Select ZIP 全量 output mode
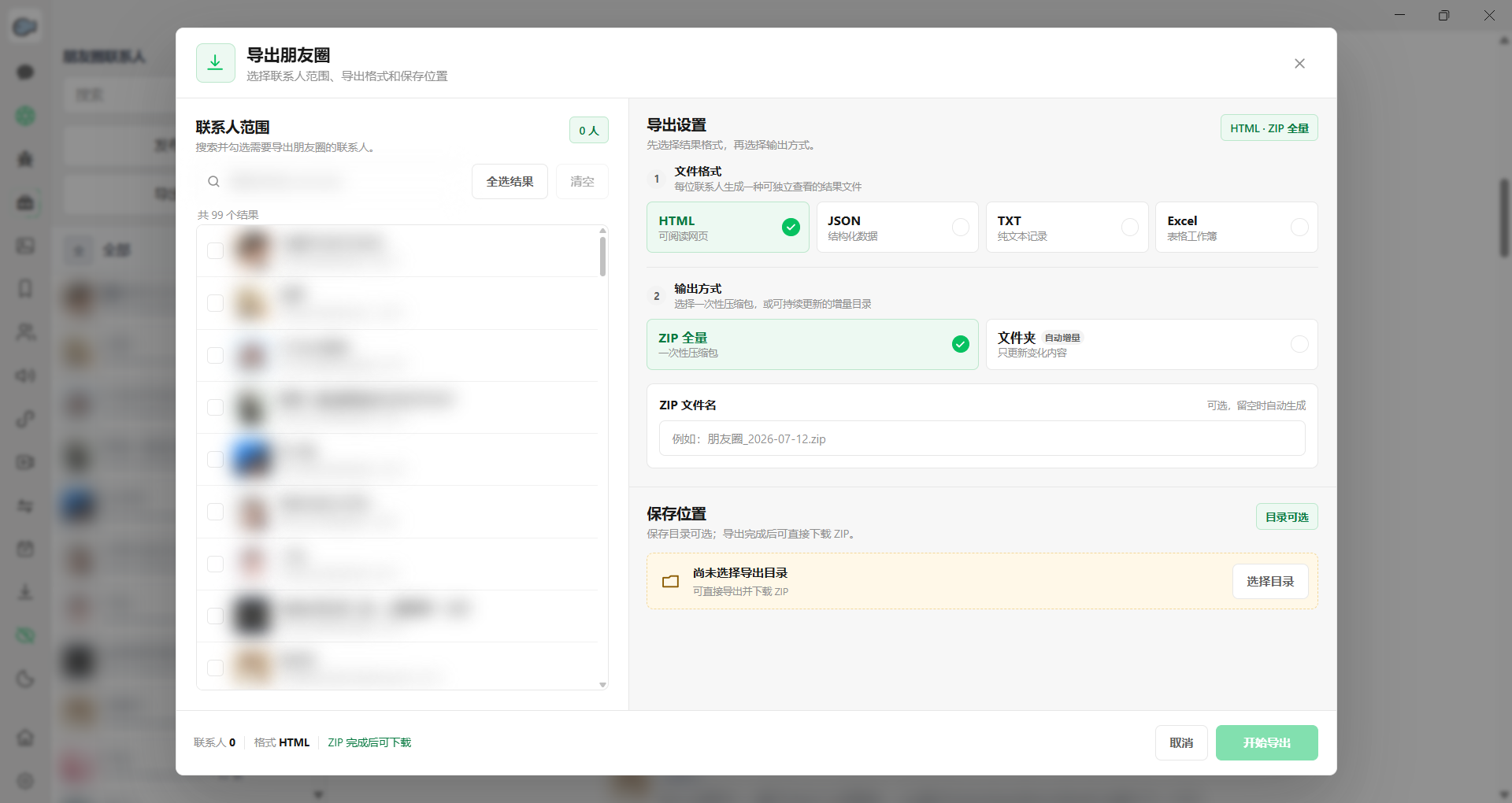Screen dimensions: 1512x803 pyautogui.click(x=812, y=345)
